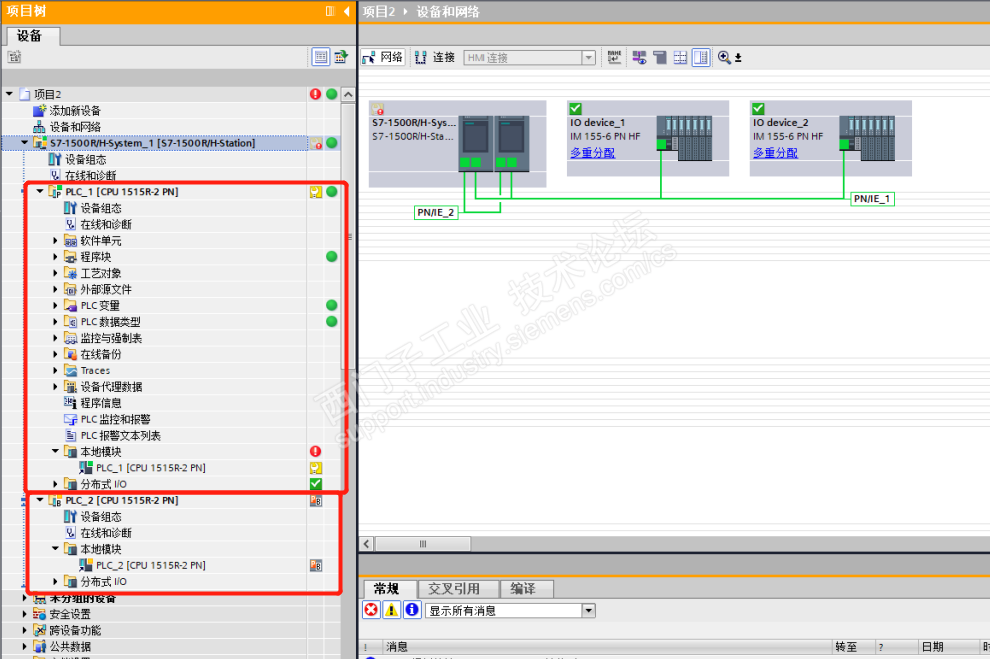Click the project tree scroll-up arrow
This screenshot has width=990, height=659.
348,95
